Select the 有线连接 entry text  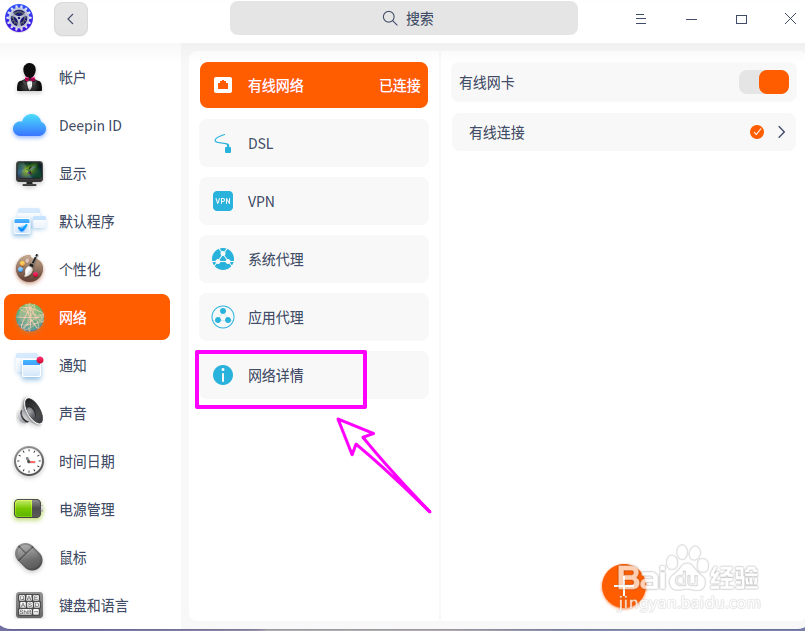[497, 132]
